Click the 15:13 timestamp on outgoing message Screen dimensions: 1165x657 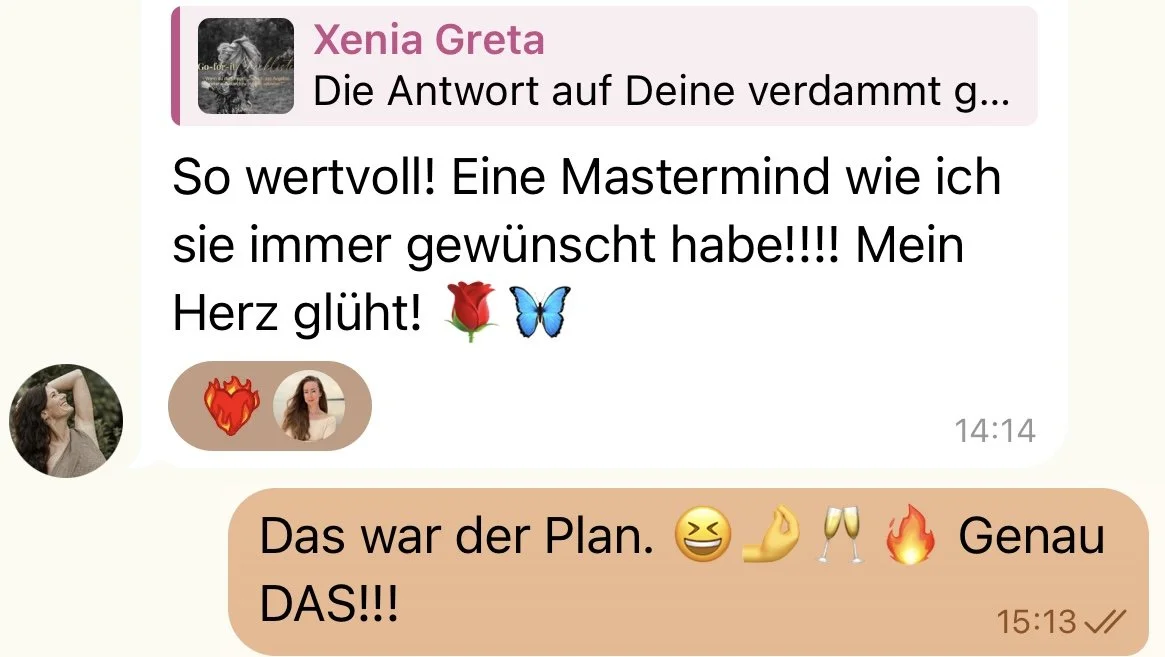click(1036, 621)
